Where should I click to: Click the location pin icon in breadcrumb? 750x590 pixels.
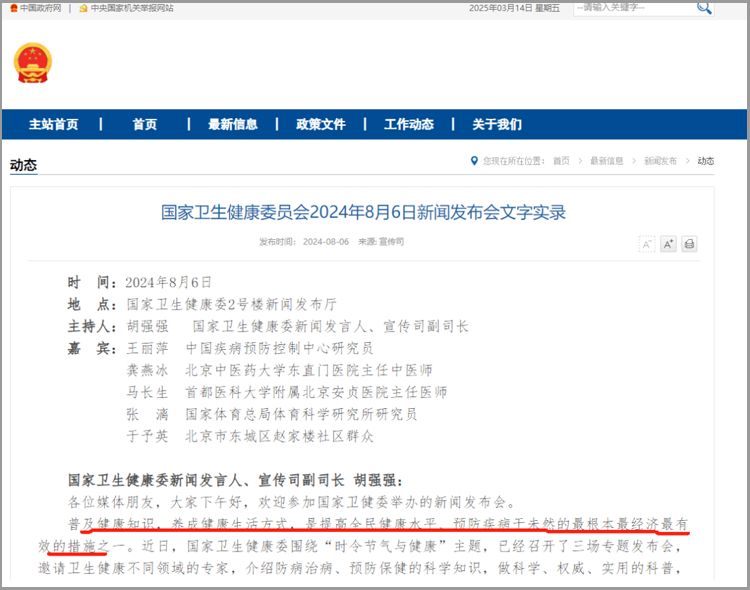[x=474, y=161]
